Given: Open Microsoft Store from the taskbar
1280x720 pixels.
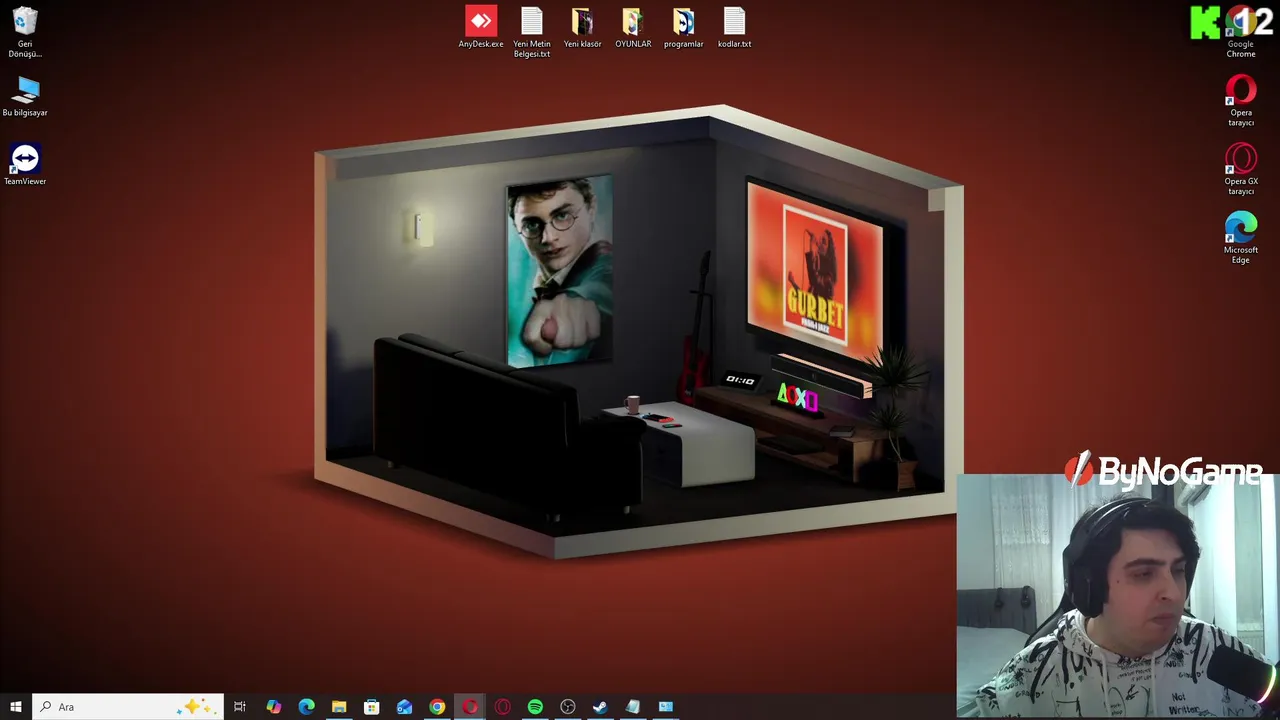Looking at the screenshot, I should (371, 707).
